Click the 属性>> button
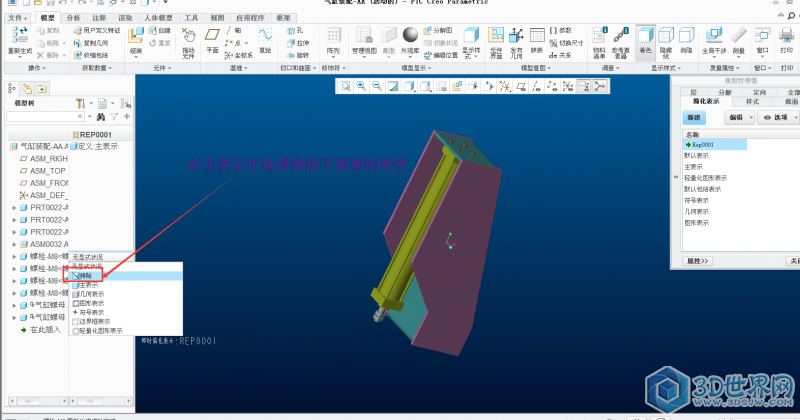This screenshot has height=420, width=800. point(697,260)
